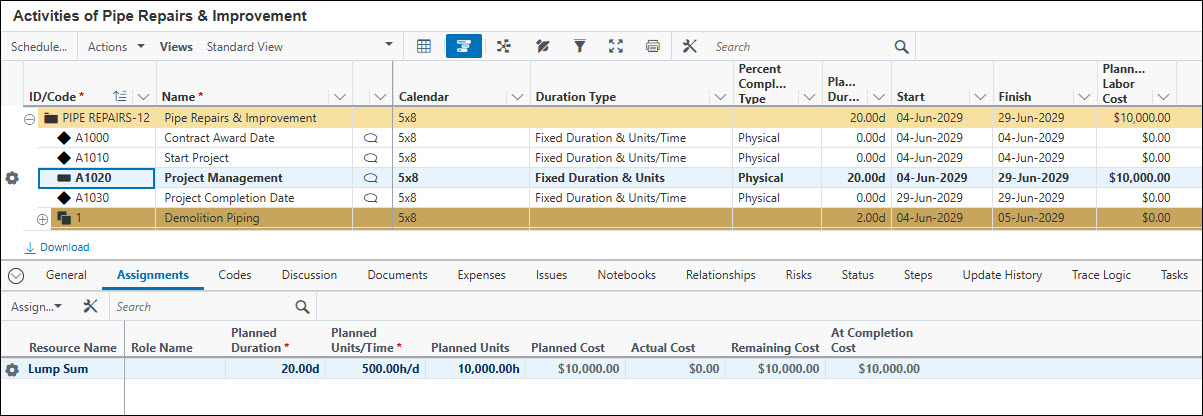
Task: Open the Codes tab
Action: click(x=235, y=275)
